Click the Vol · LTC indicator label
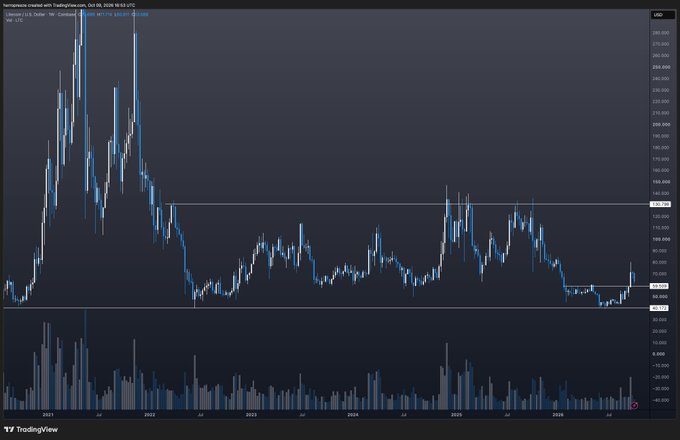Image resolution: width=680 pixels, height=440 pixels. (x=14, y=20)
